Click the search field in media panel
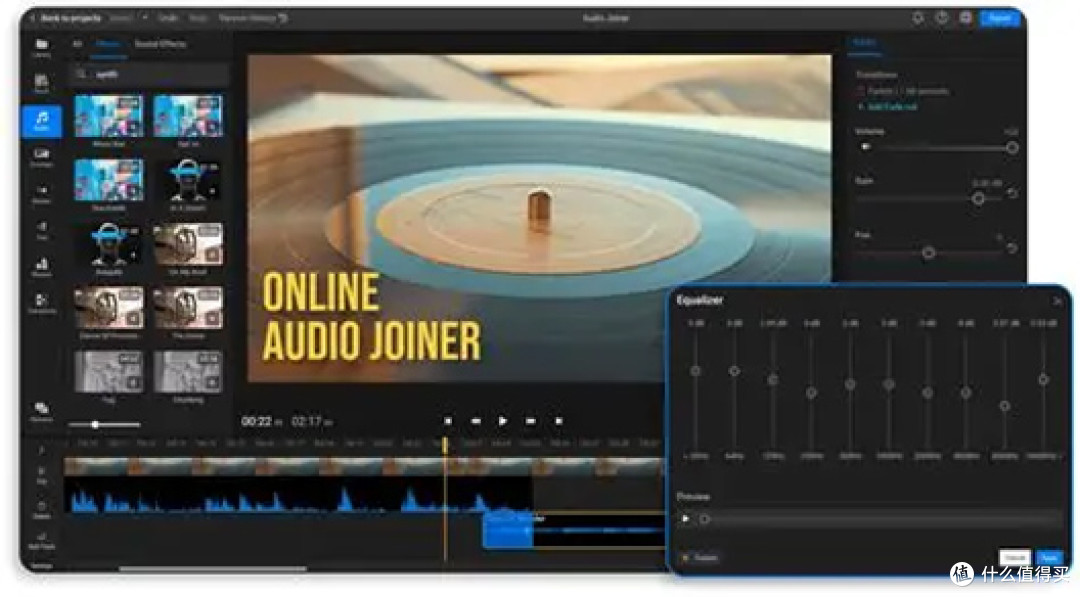The height and width of the screenshot is (597, 1080). 149,74
